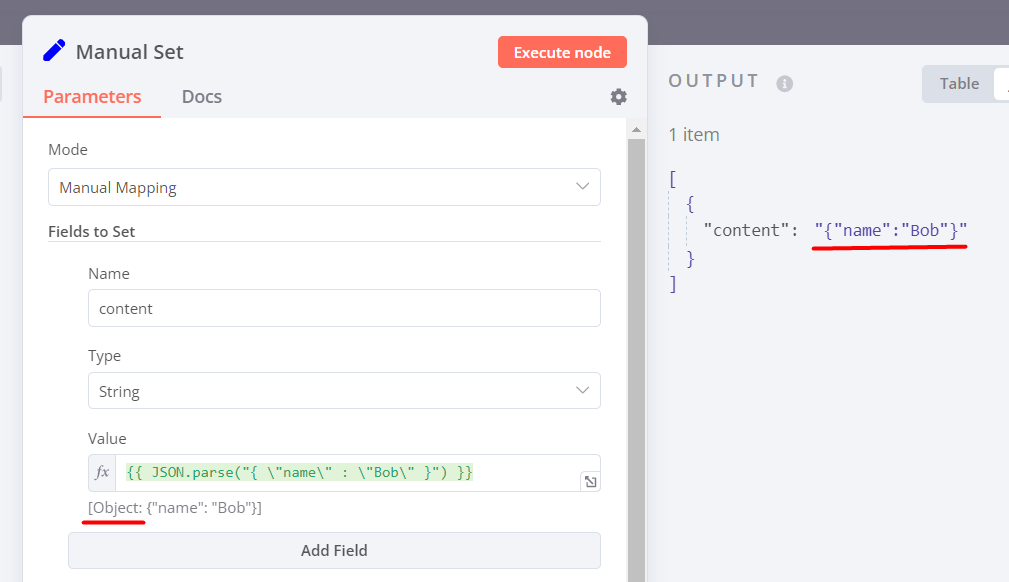Click the fx expression icon on Value
The image size is (1009, 582).
click(x=102, y=473)
